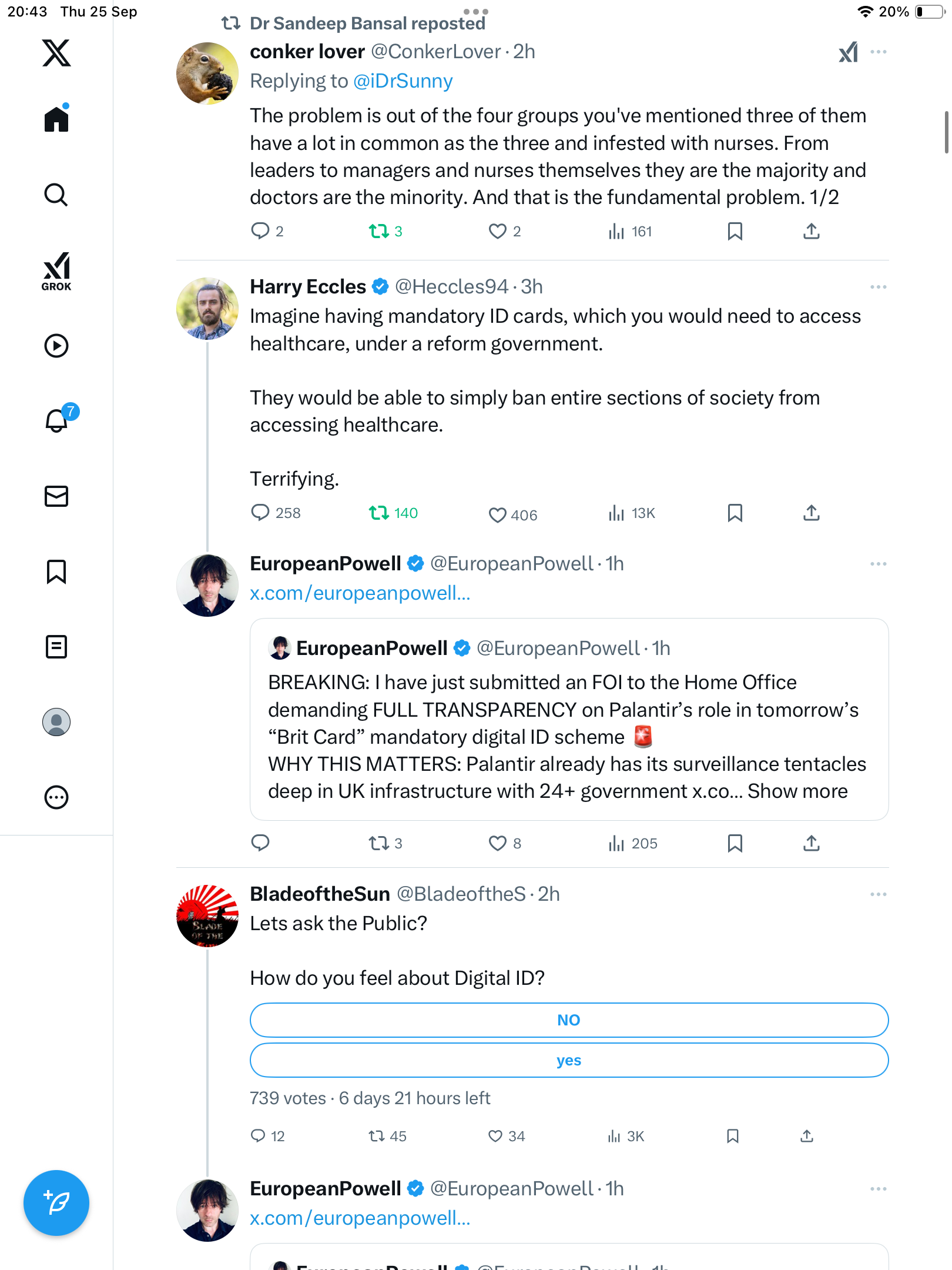
Task: Open direct messages envelope
Action: pos(56,496)
